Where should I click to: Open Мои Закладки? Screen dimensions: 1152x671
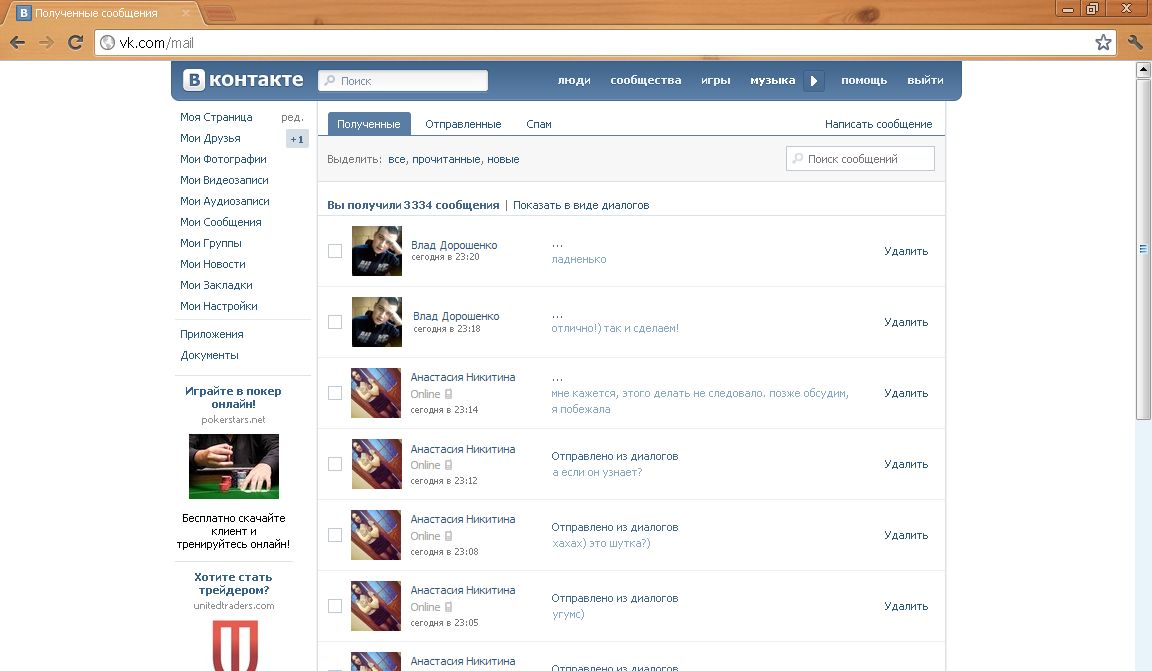216,285
